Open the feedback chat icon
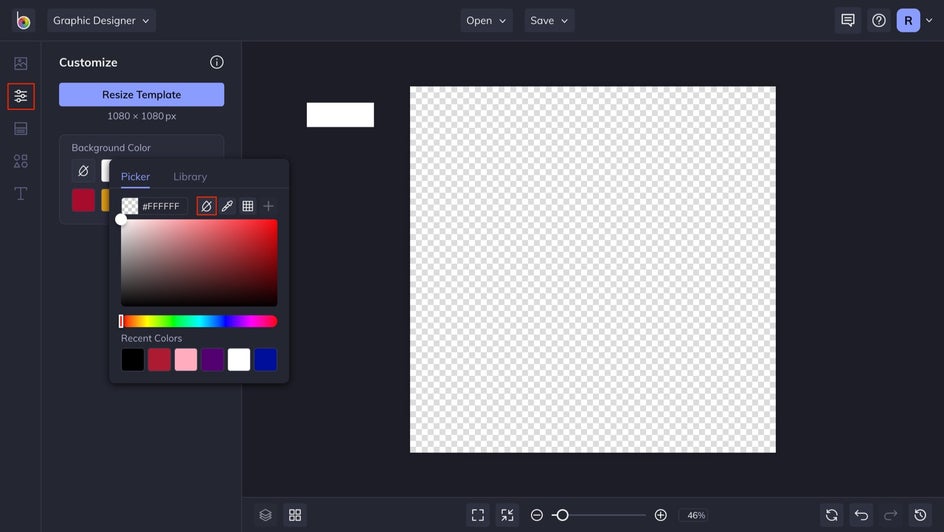Viewport: 944px width, 532px height. point(848,20)
